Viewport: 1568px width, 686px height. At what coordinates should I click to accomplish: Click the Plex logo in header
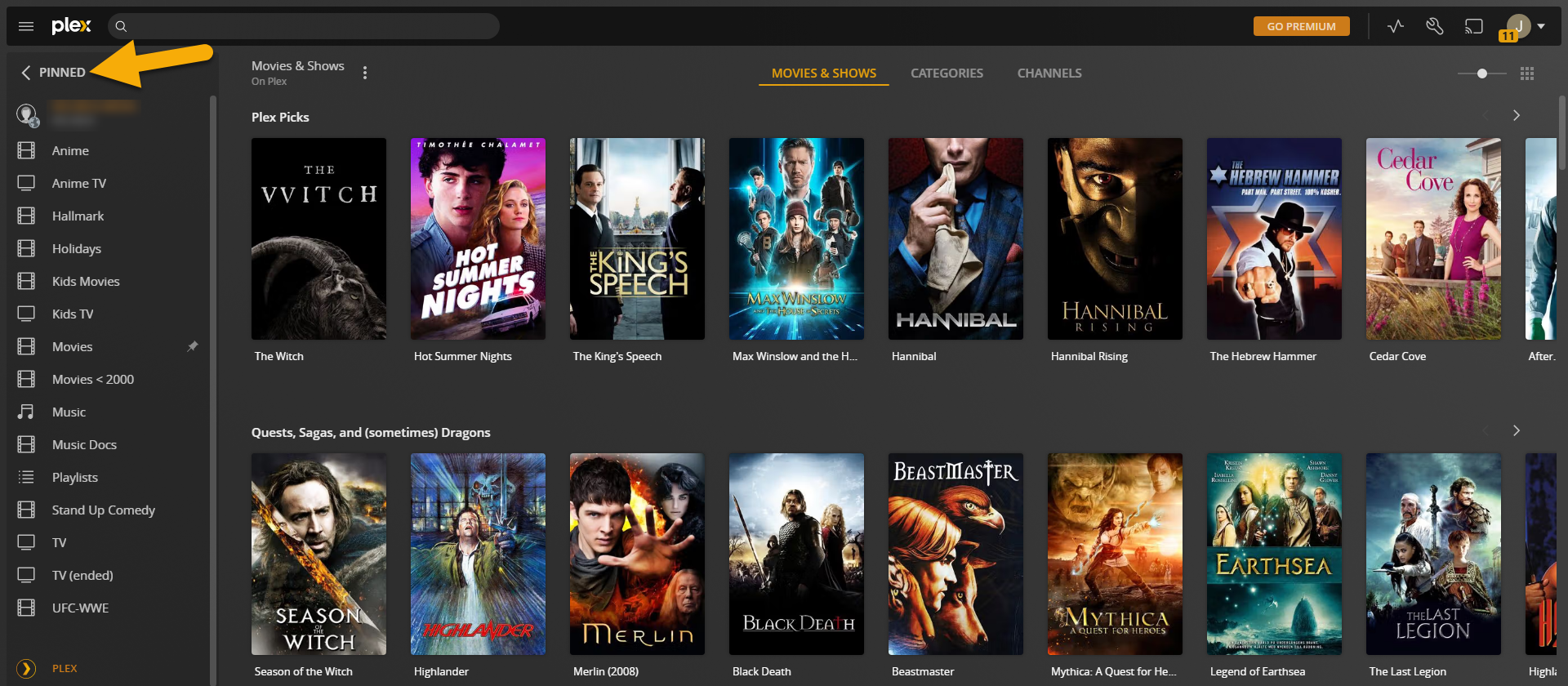(71, 26)
